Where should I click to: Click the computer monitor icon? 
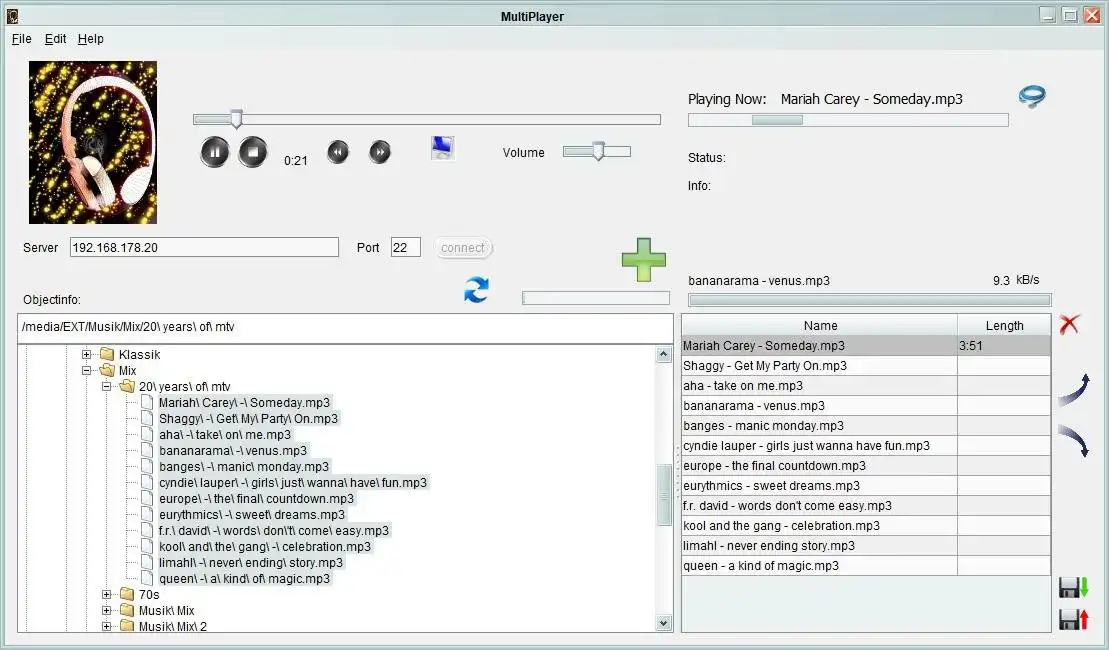(443, 148)
